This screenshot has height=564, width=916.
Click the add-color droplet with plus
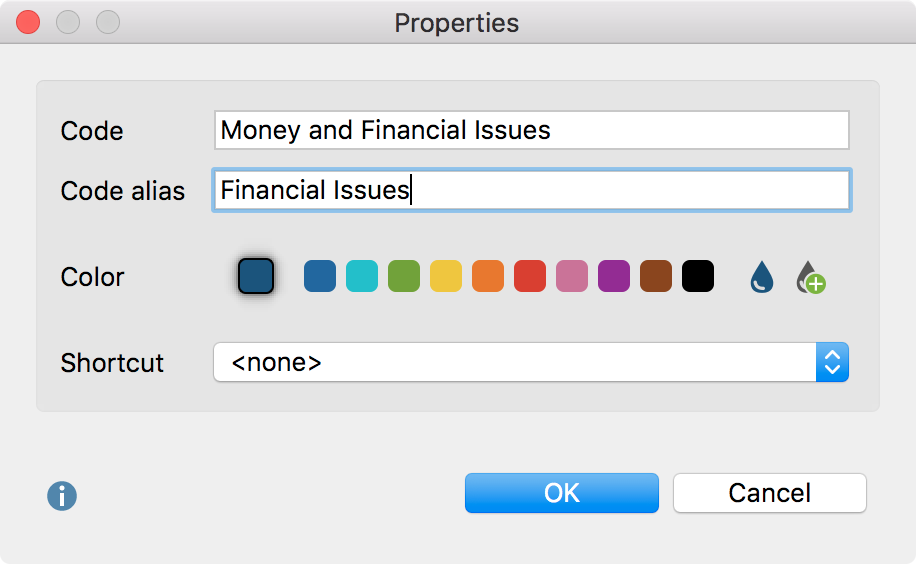[810, 277]
